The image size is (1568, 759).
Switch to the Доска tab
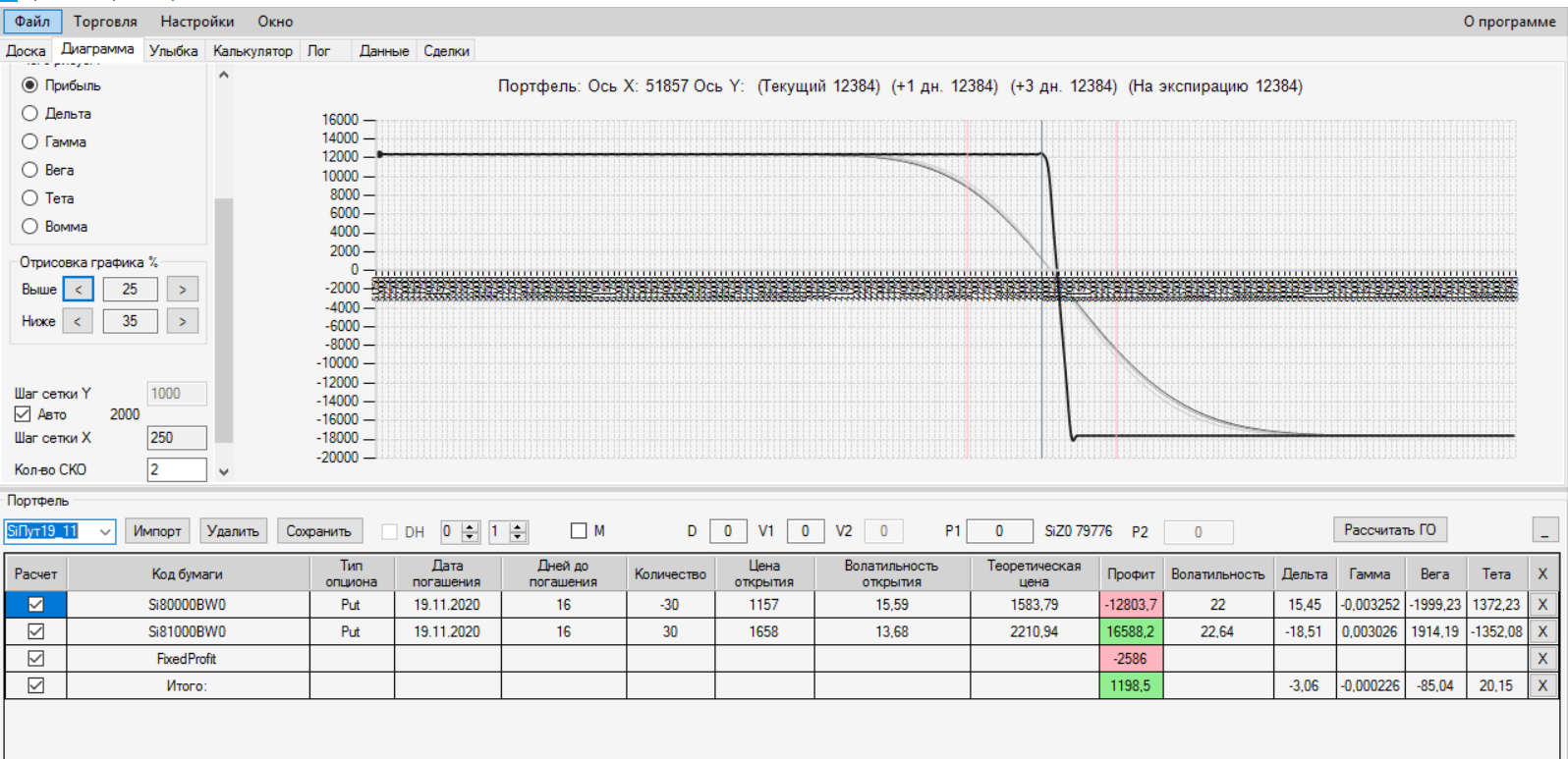(x=26, y=51)
